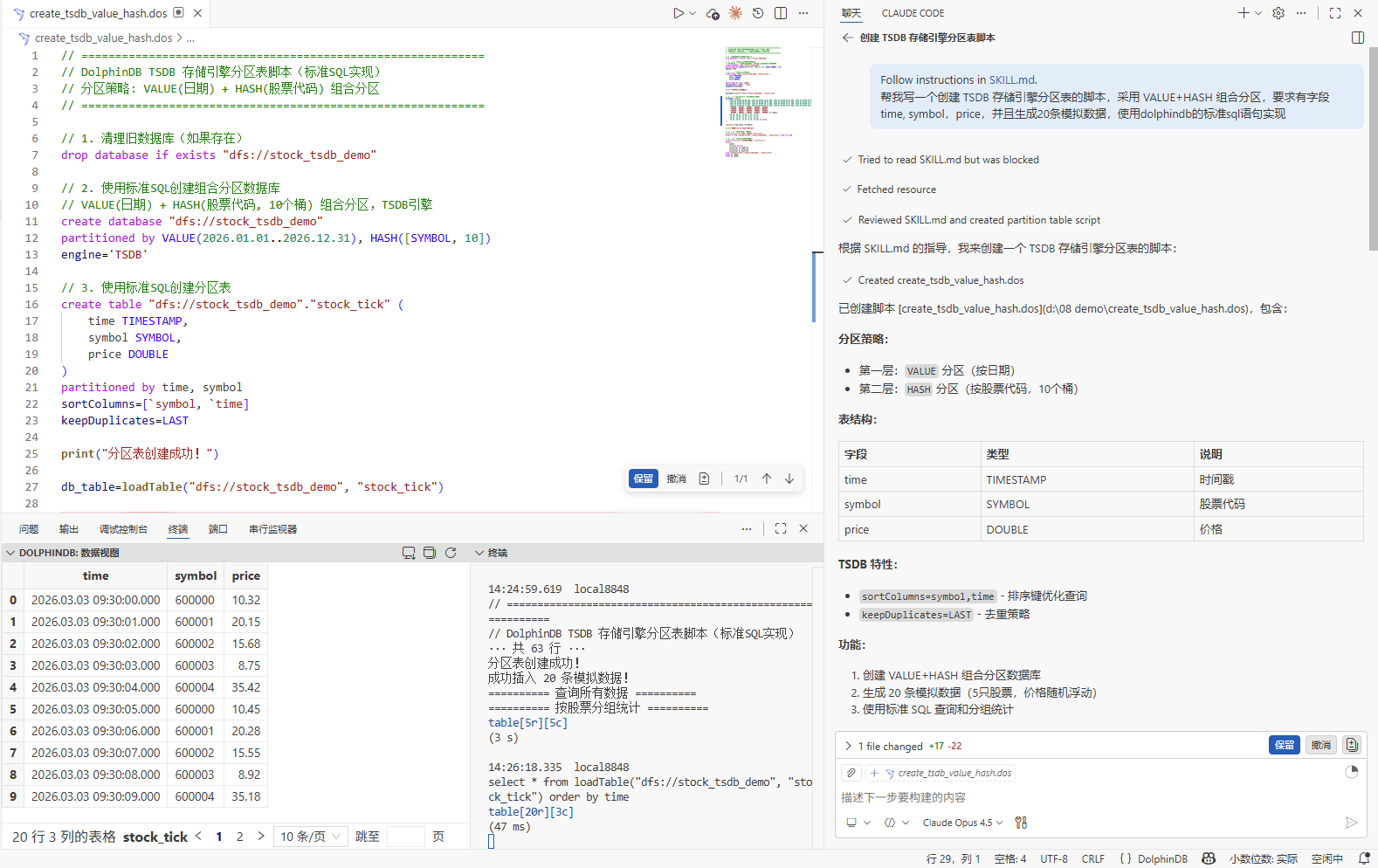Run the DolphinDB script with the play icon
Viewport: 1378px width, 868px height.
tap(678, 13)
